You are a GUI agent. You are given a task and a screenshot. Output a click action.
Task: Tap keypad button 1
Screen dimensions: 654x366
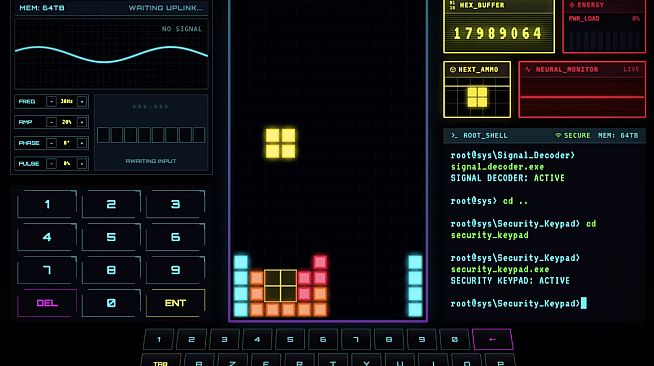point(47,204)
